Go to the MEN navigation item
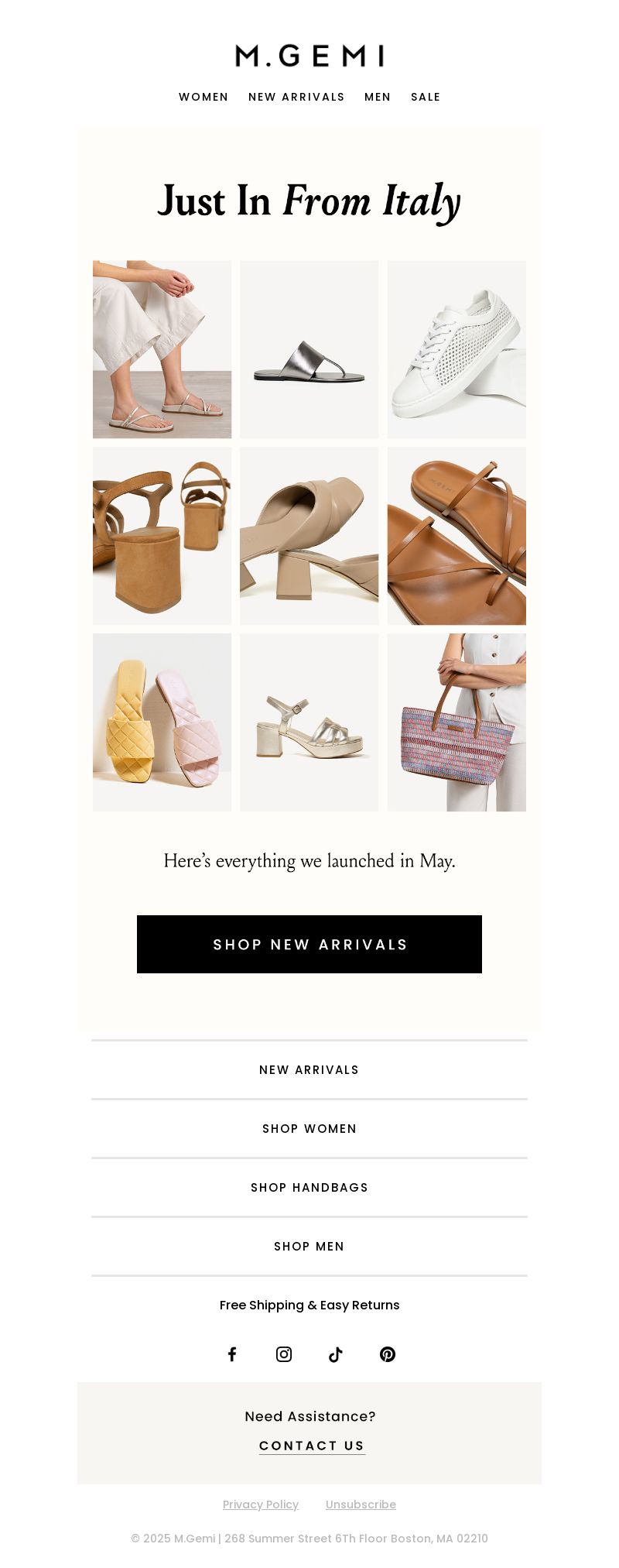This screenshot has height=1568, width=619. pyautogui.click(x=378, y=97)
